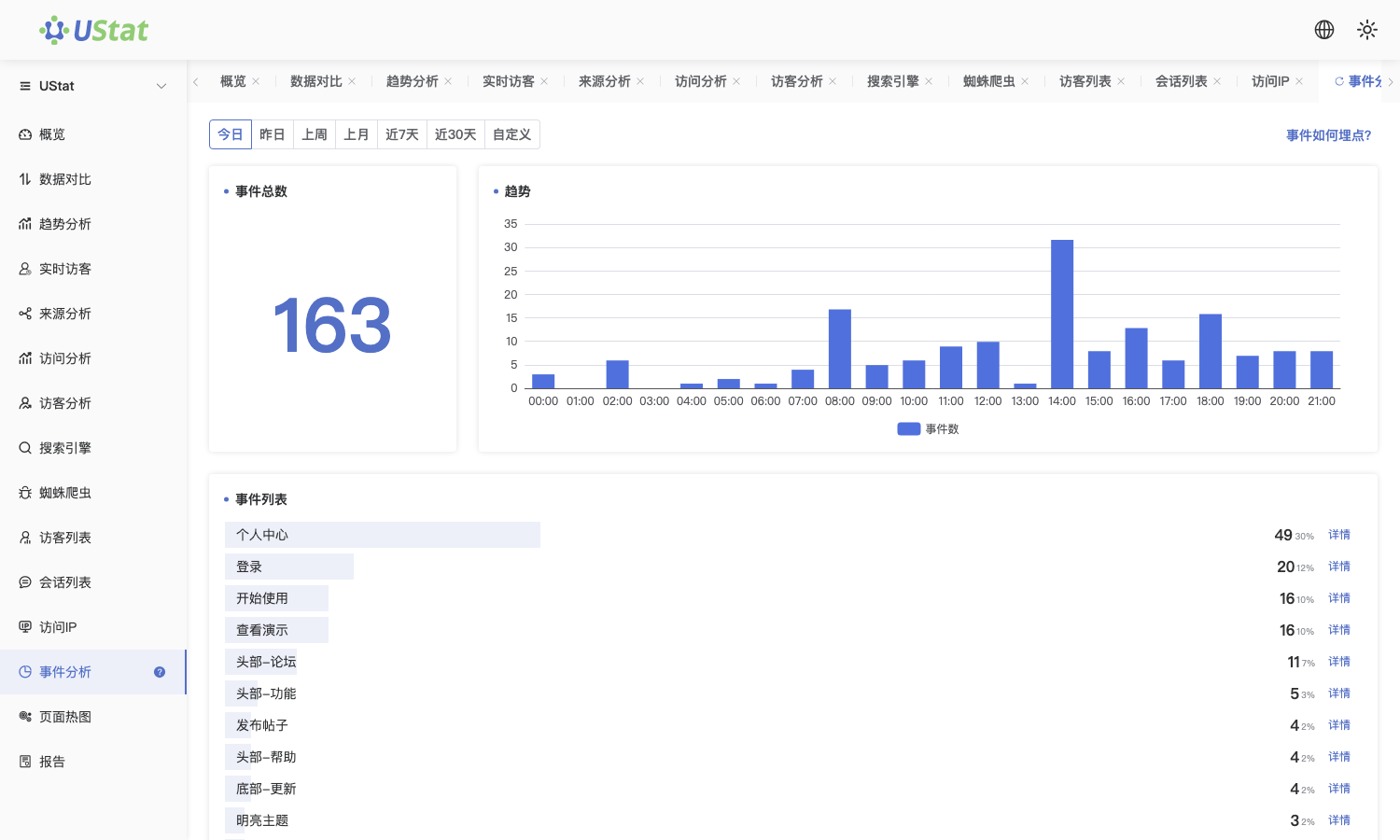Open 访问IP in the sidebar
Viewport: 1400px width, 840px height.
[x=93, y=627]
